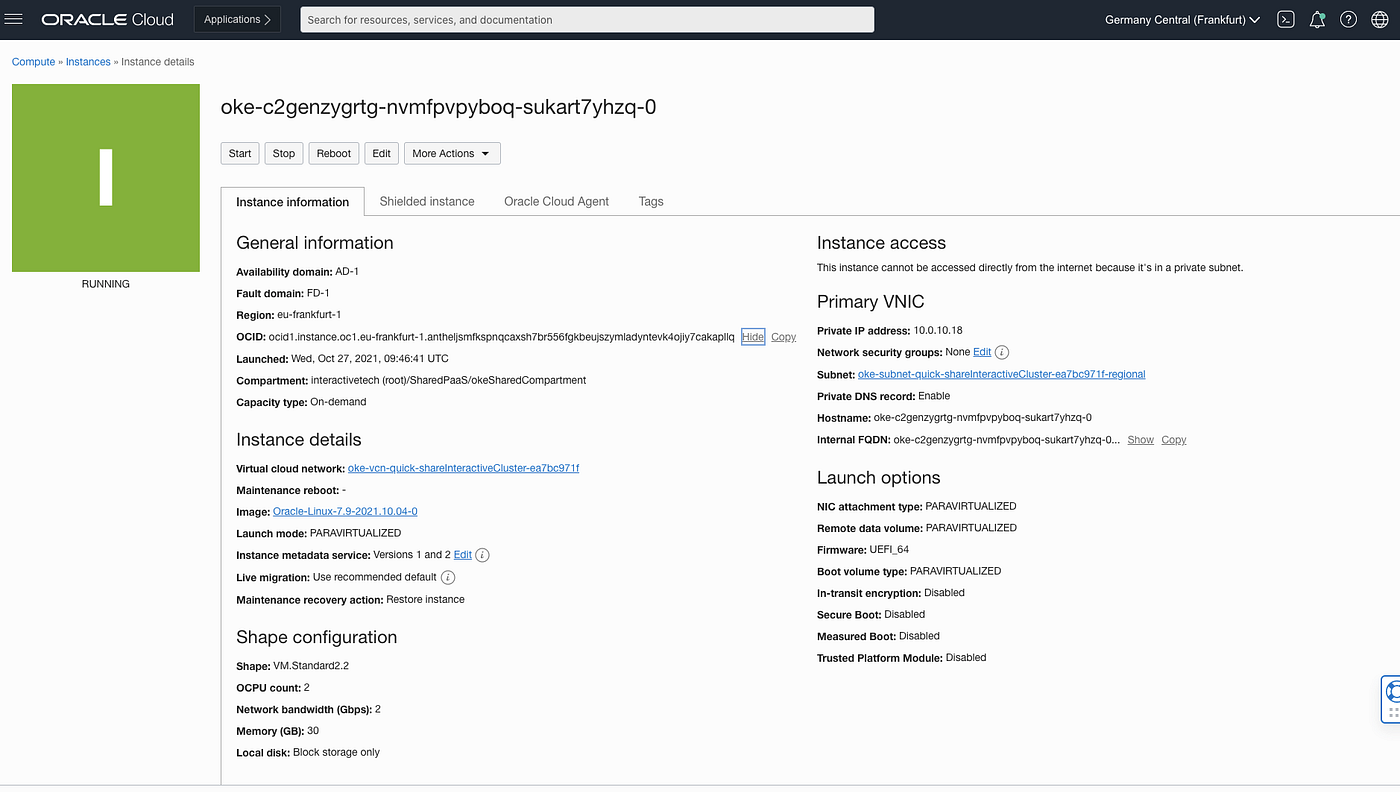Focus the resources search field
The image size is (1400, 792).
[x=587, y=19]
